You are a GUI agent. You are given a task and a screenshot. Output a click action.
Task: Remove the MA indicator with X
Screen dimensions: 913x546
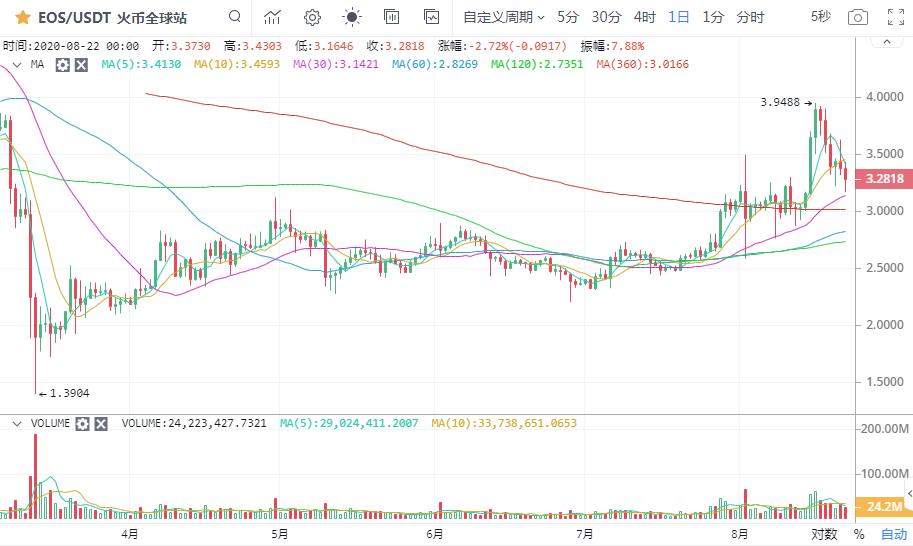click(x=81, y=64)
